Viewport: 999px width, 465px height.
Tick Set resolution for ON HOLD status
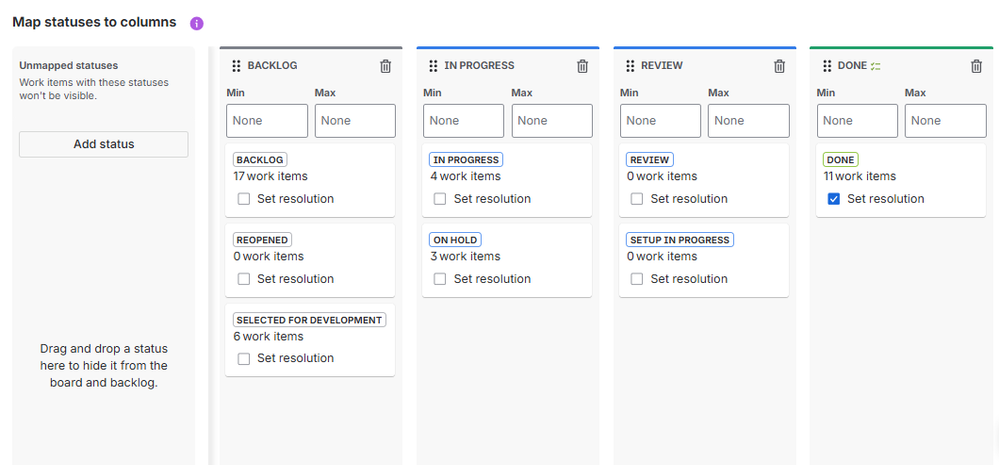pyautogui.click(x=441, y=279)
